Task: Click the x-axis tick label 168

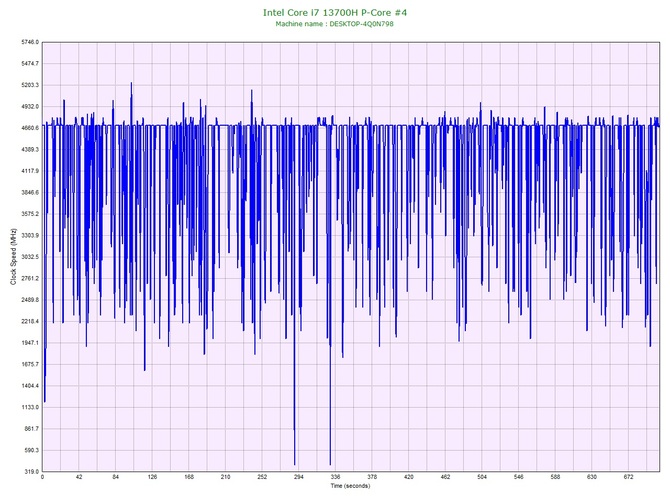Action: pos(189,477)
